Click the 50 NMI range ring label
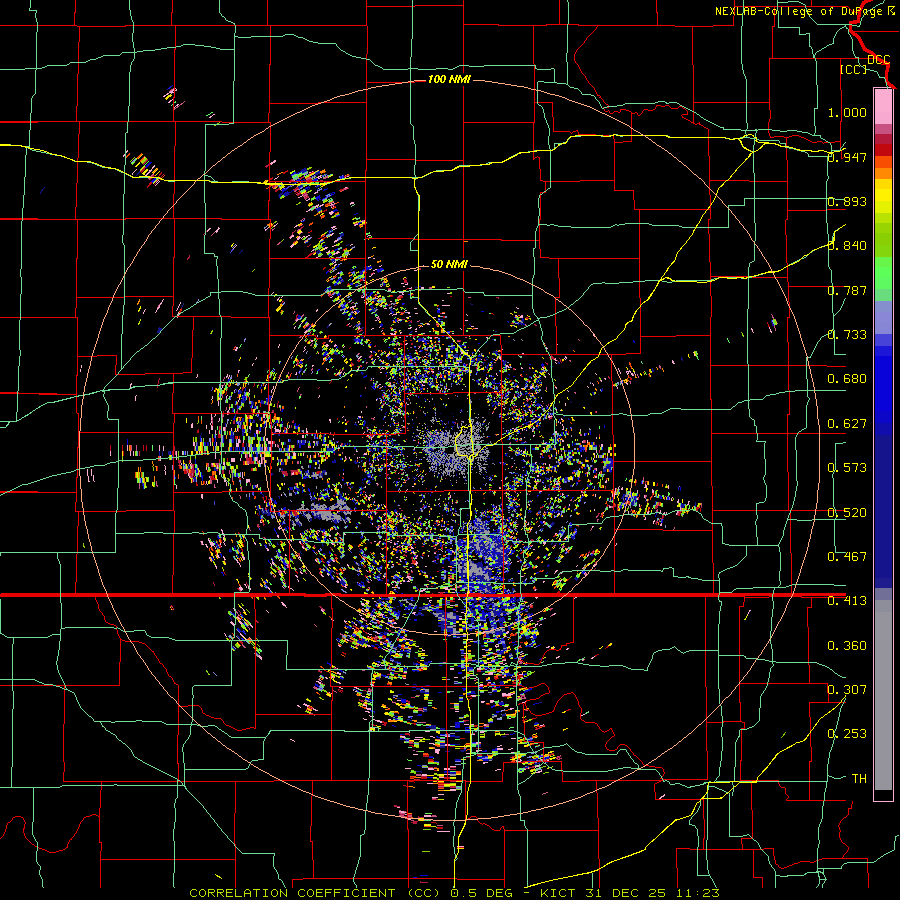Viewport: 900px width, 900px height. [449, 264]
